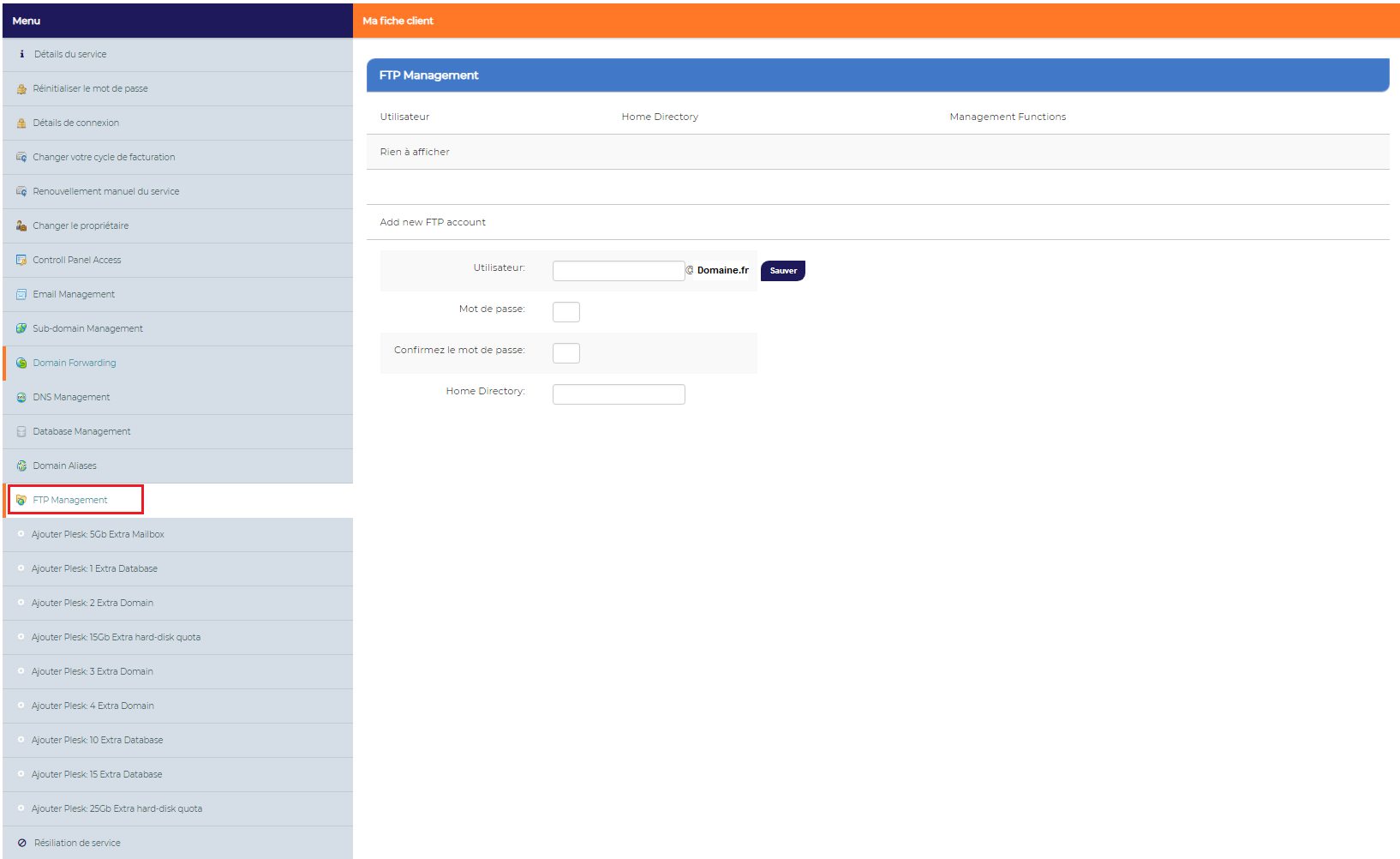The width and height of the screenshot is (1400, 859).
Task: Focus the Confirmez le mot de passe field
Action: coord(566,353)
